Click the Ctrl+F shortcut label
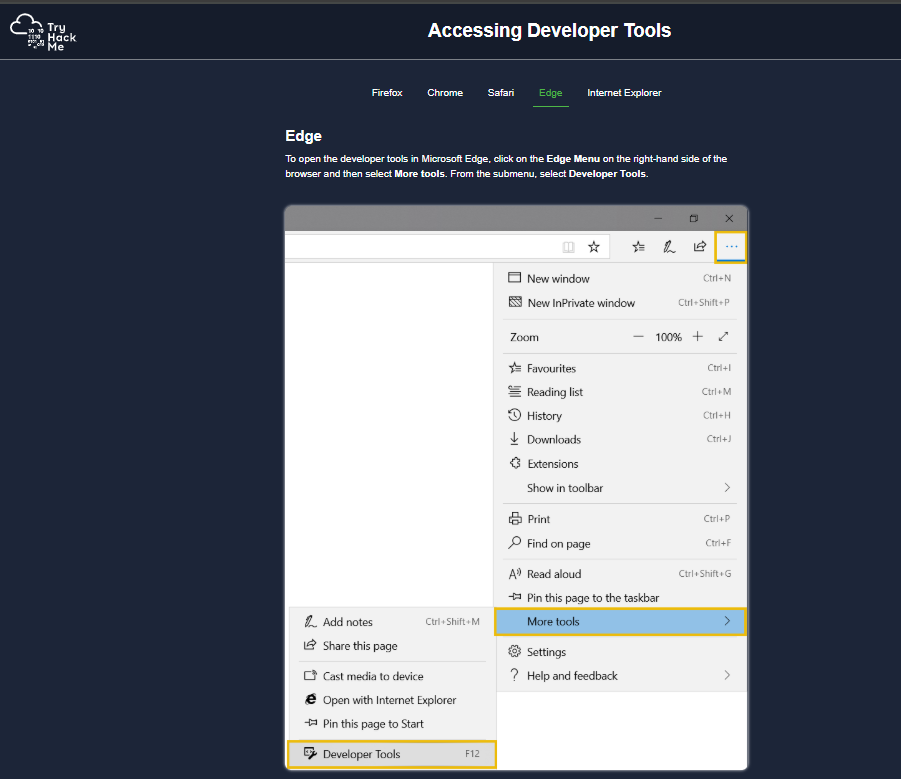 click(718, 543)
